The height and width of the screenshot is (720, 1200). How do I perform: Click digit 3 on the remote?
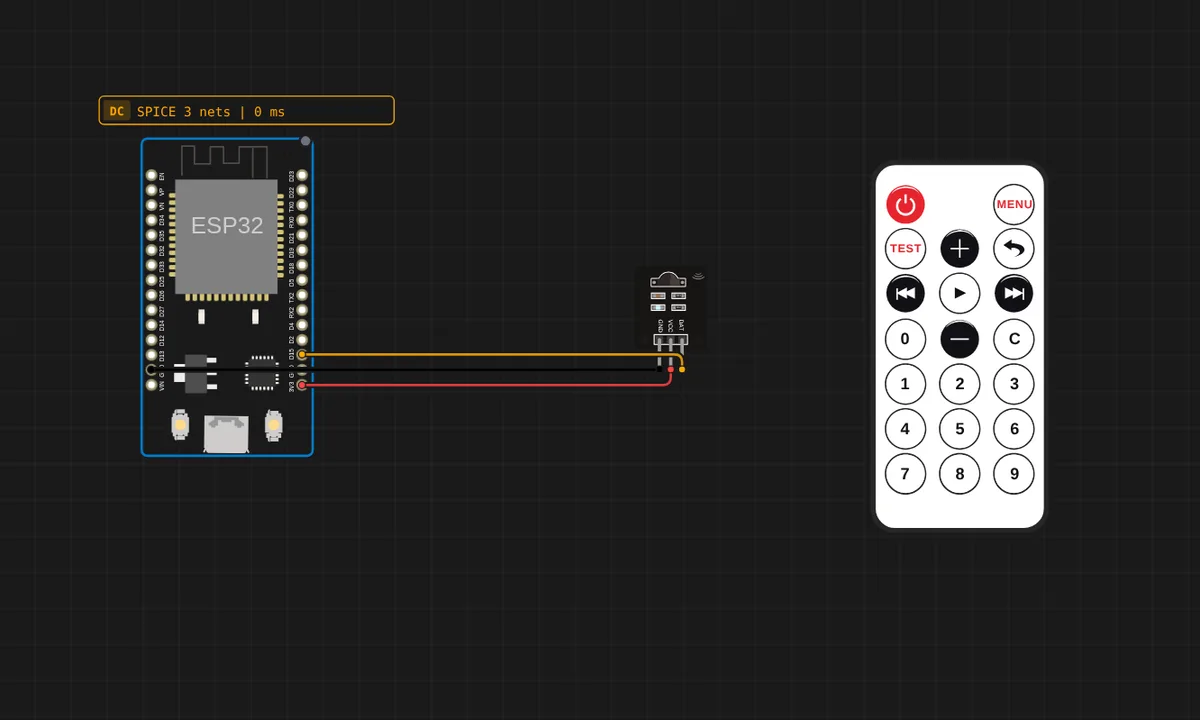tap(1014, 384)
